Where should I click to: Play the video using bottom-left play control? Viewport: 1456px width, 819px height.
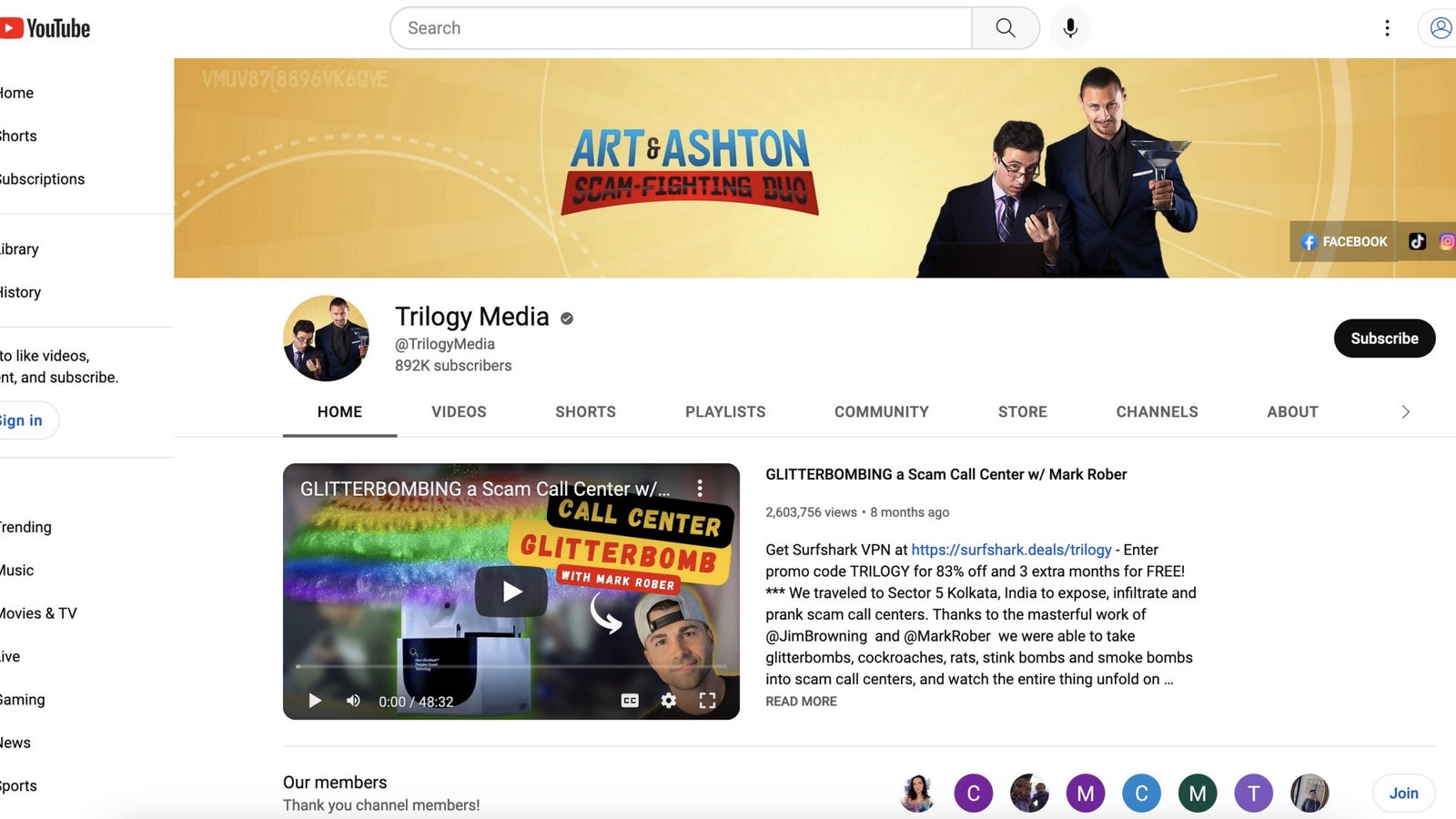(315, 701)
